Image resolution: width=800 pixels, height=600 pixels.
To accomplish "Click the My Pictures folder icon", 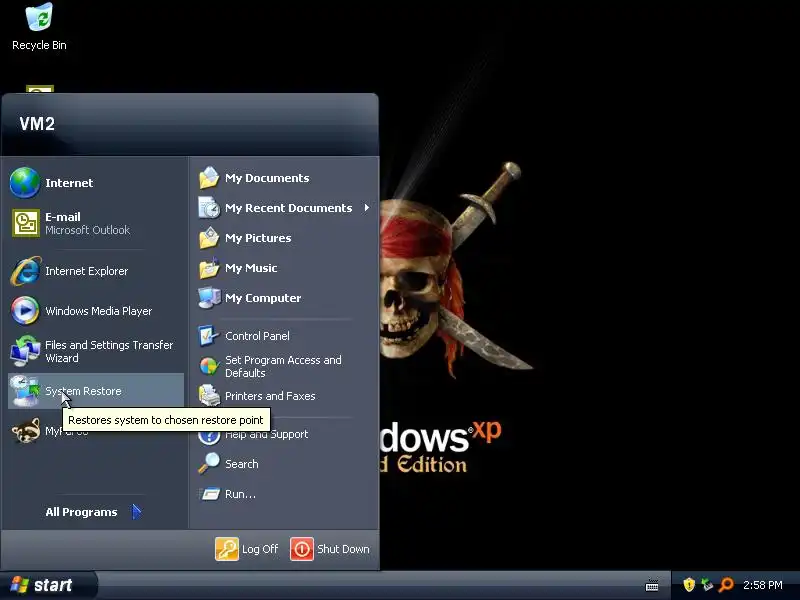I will (209, 238).
